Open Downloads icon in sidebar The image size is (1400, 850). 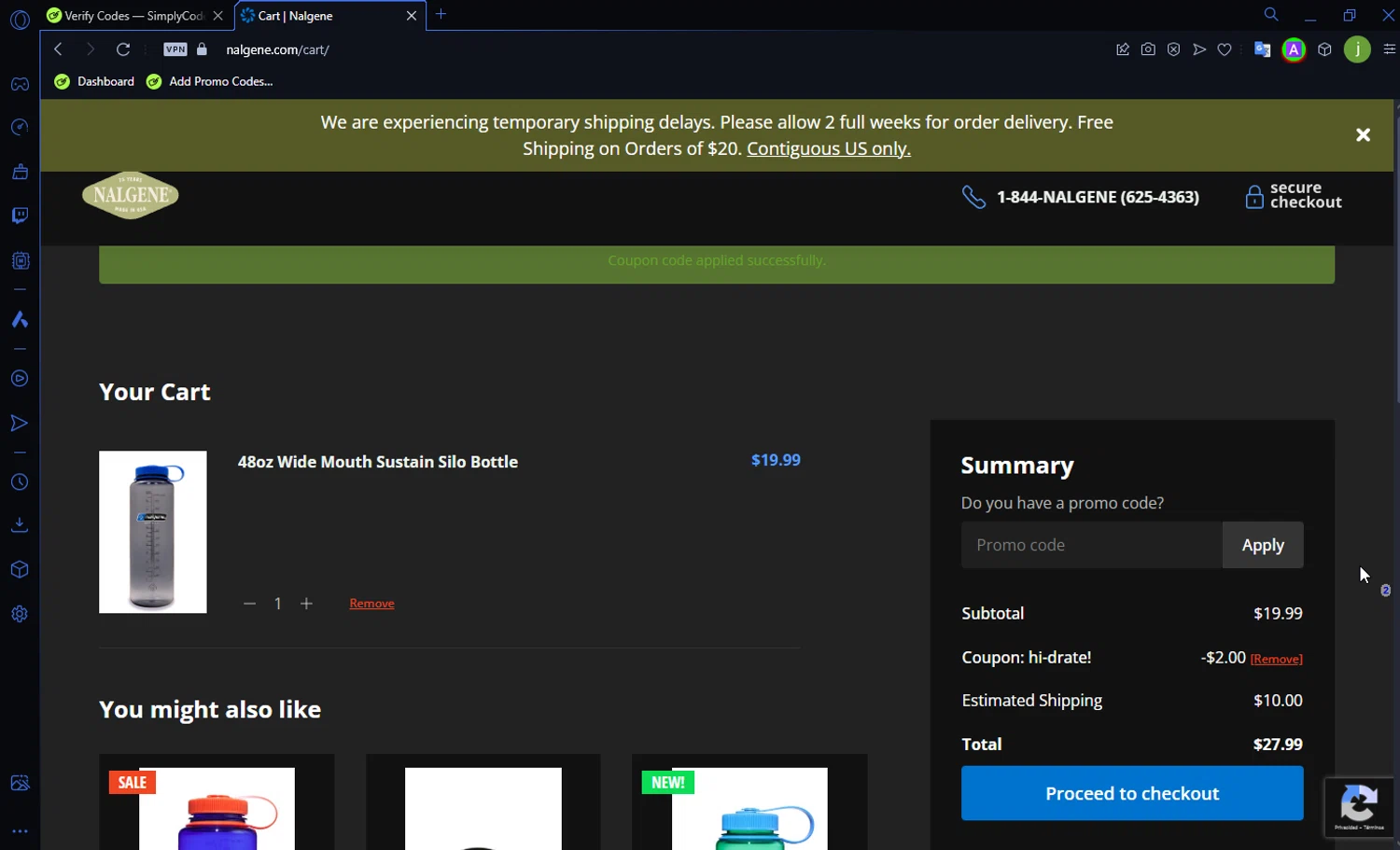tap(20, 525)
